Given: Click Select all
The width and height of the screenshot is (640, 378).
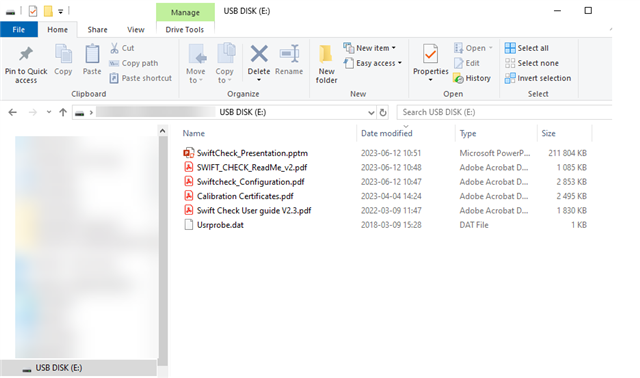Looking at the screenshot, I should [x=527, y=48].
